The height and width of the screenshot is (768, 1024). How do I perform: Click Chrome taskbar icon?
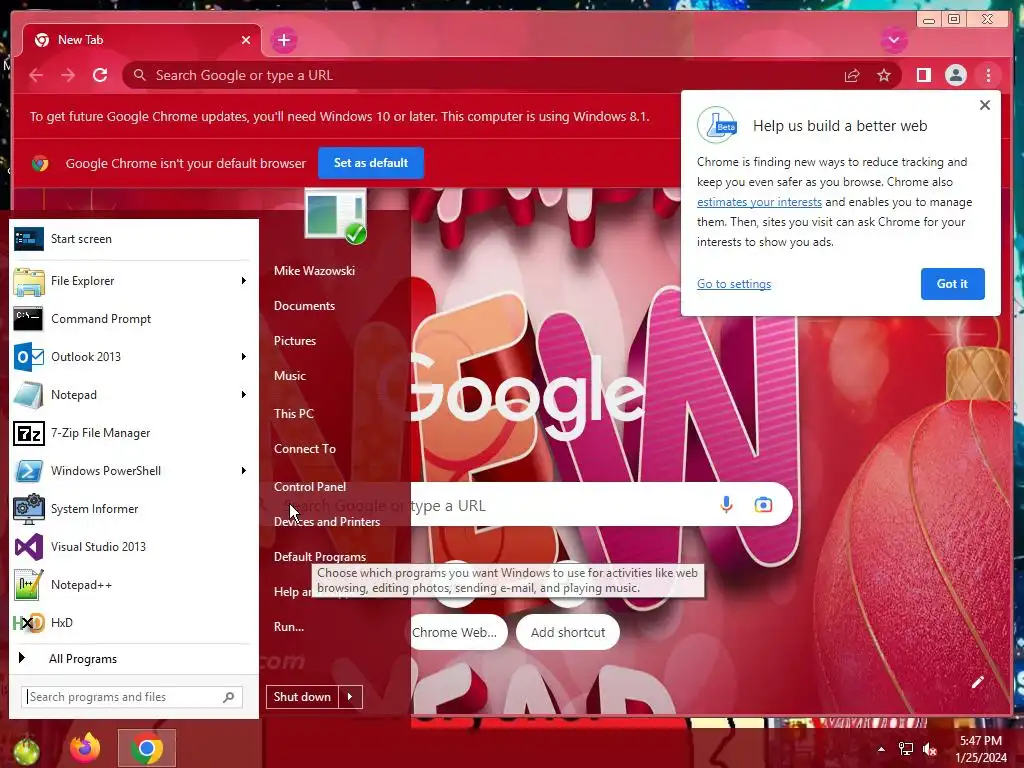[x=147, y=748]
